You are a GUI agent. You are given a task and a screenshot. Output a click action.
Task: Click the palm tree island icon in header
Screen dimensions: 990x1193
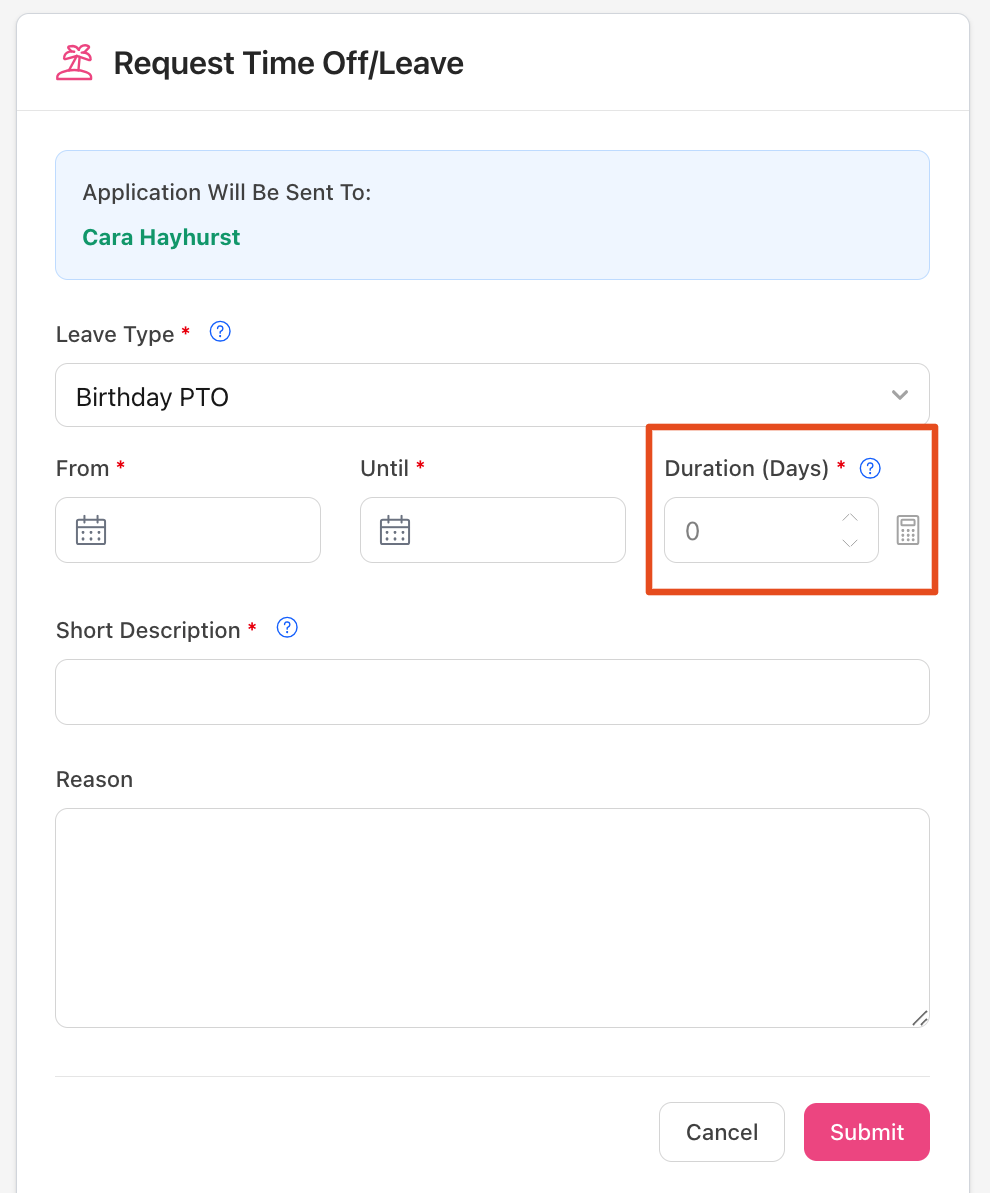(x=75, y=62)
